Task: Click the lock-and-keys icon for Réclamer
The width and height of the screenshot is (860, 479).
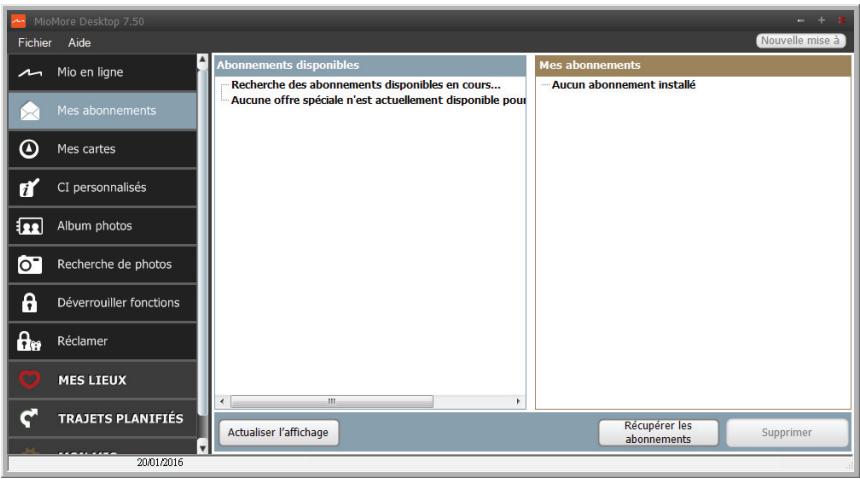Action: click(x=29, y=341)
